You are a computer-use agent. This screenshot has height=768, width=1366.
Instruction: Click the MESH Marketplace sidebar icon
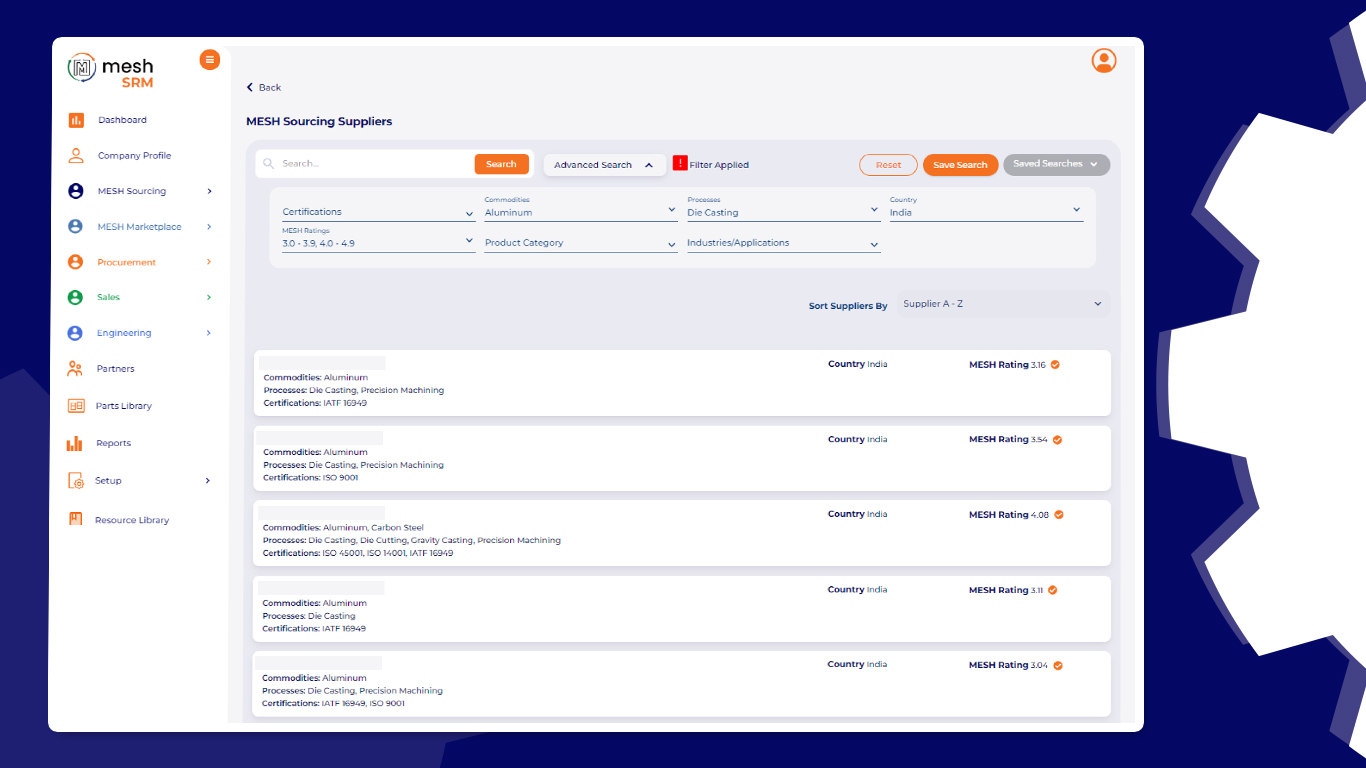pyautogui.click(x=75, y=227)
